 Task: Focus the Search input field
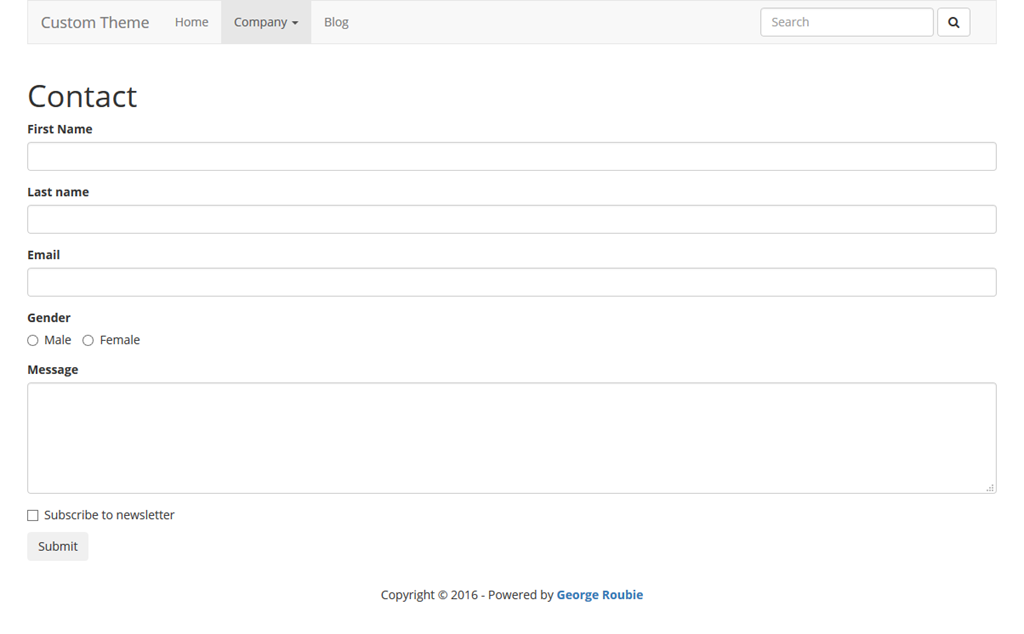(846, 22)
